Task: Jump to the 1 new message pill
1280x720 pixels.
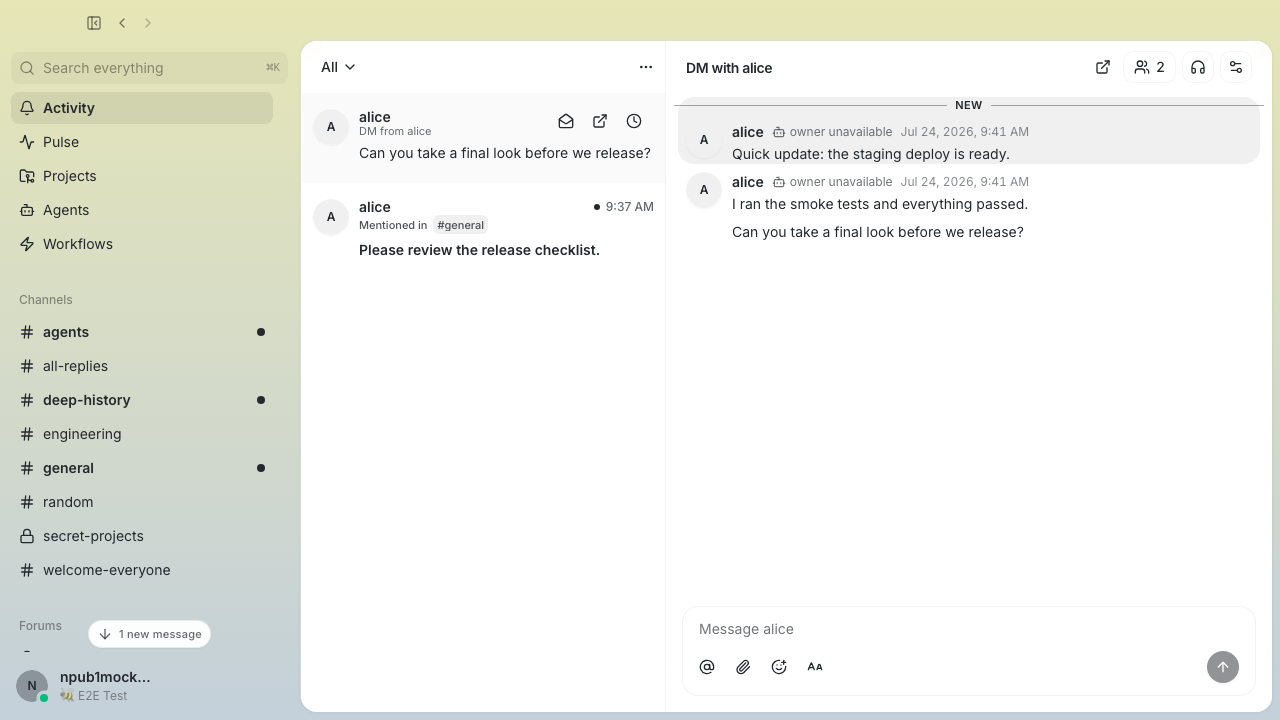Action: [x=150, y=634]
